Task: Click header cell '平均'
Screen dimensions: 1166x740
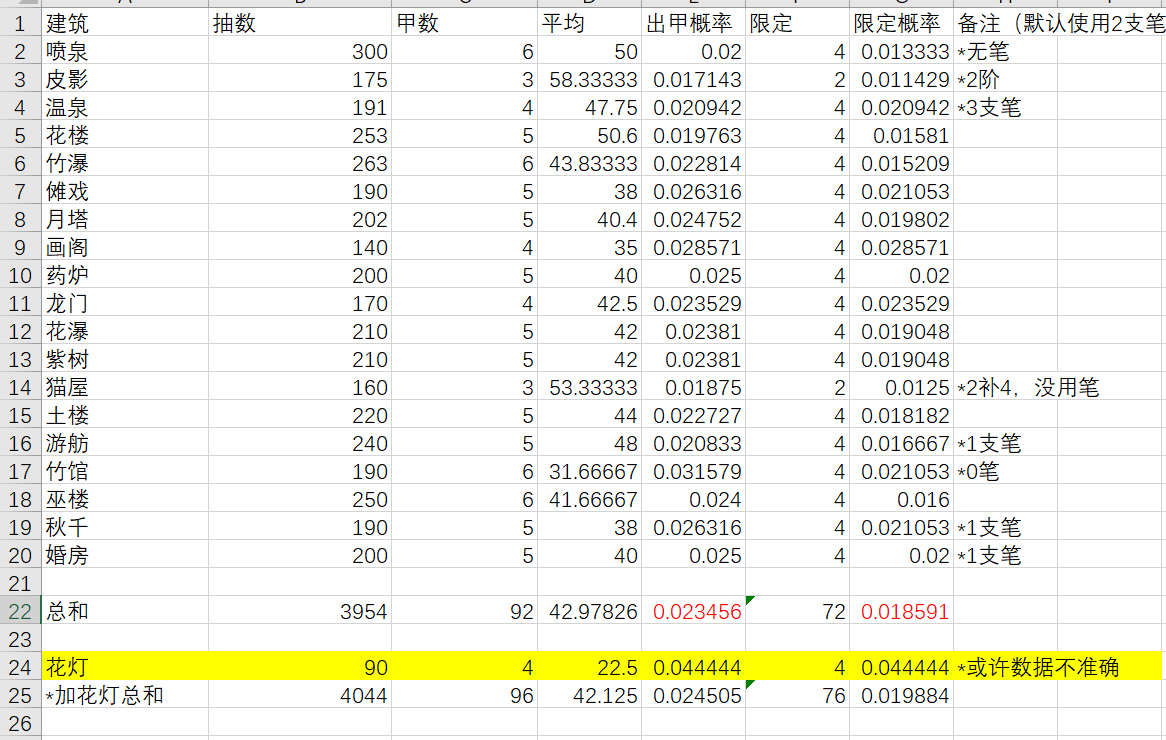Action: point(590,24)
